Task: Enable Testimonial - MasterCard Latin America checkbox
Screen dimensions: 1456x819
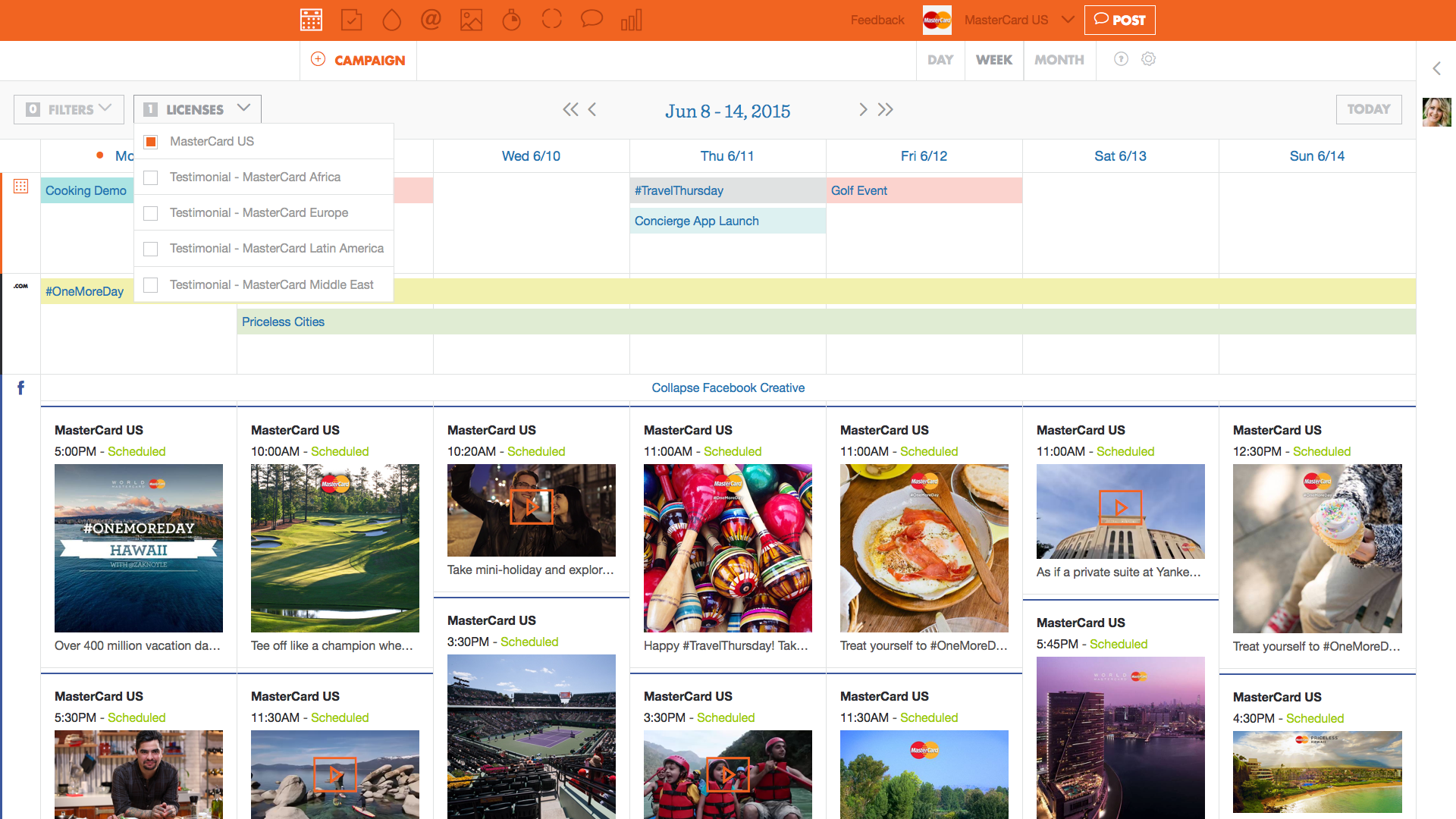Action: (151, 249)
